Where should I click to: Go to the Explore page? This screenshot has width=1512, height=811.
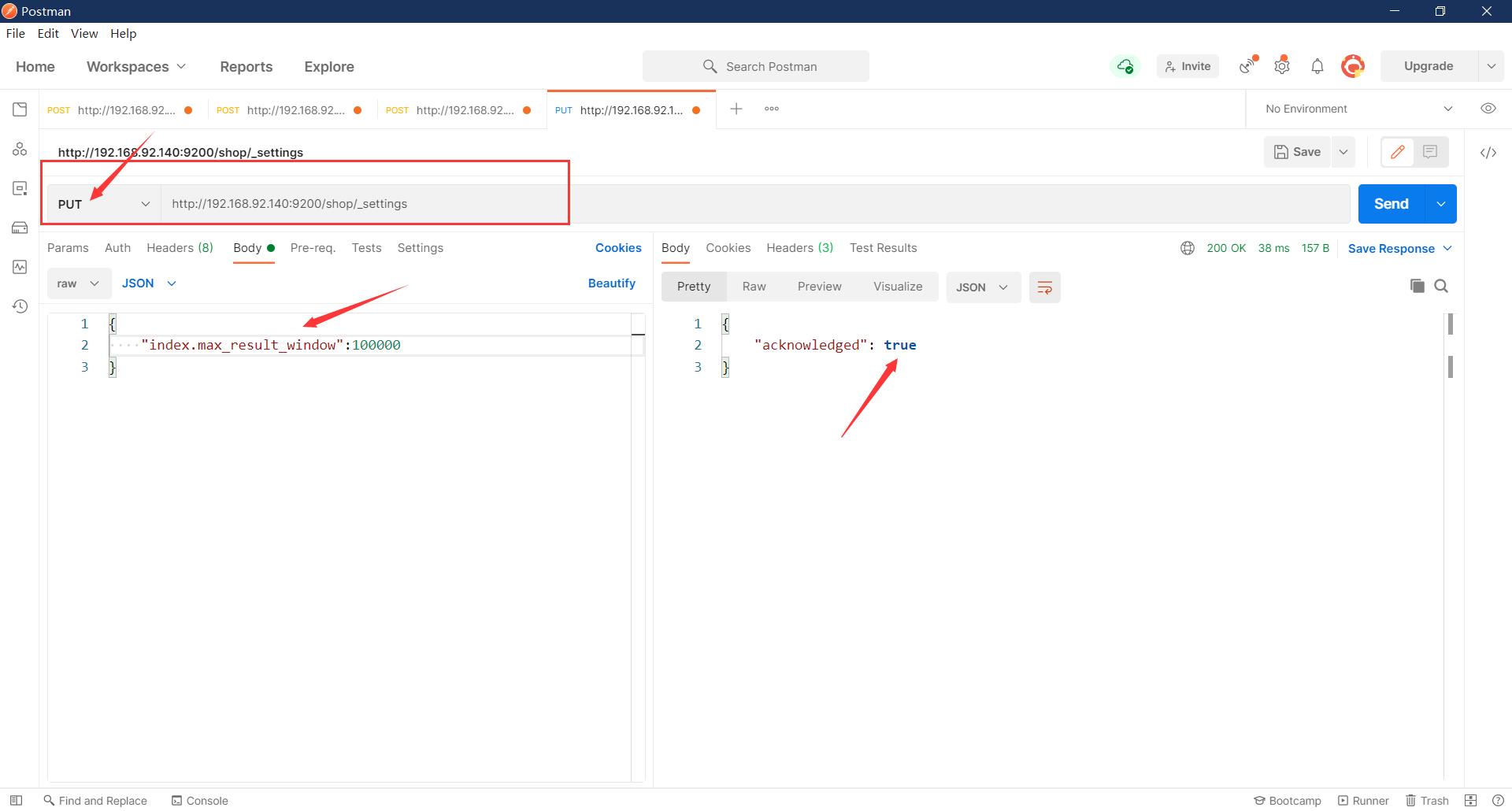pyautogui.click(x=329, y=67)
